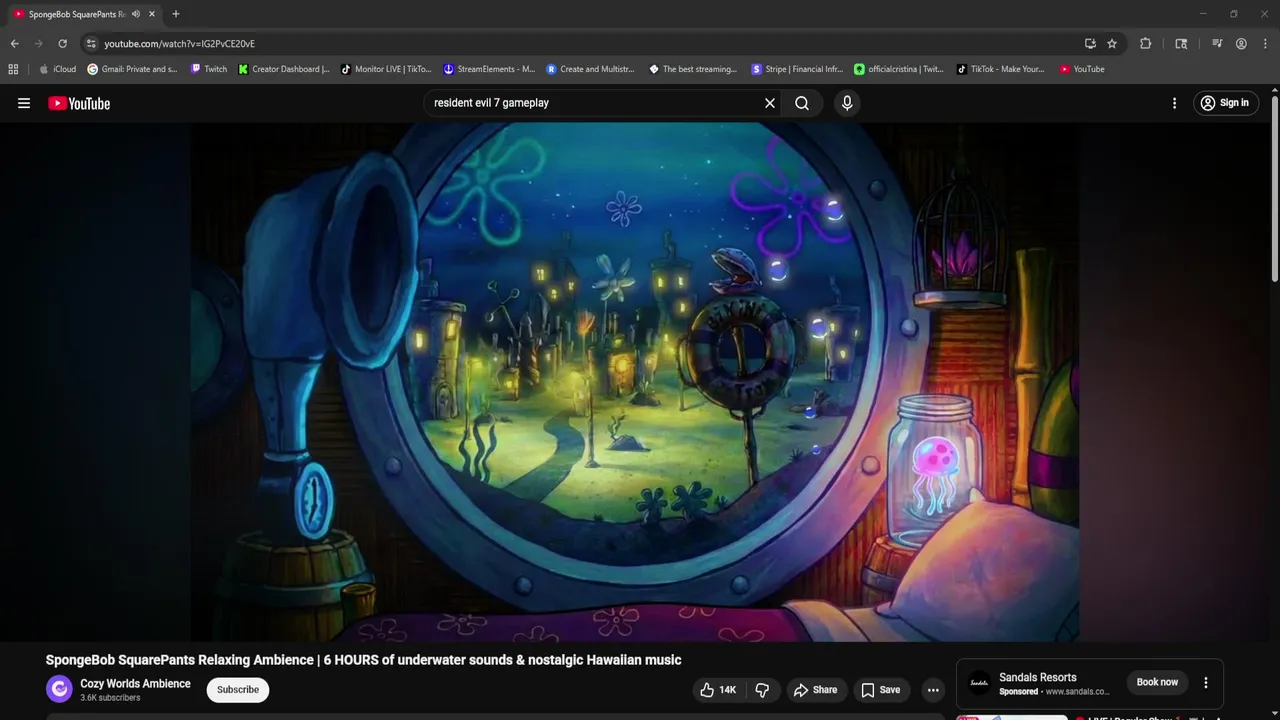Go back in browser history
Screen dimensions: 1280x720
[14, 44]
